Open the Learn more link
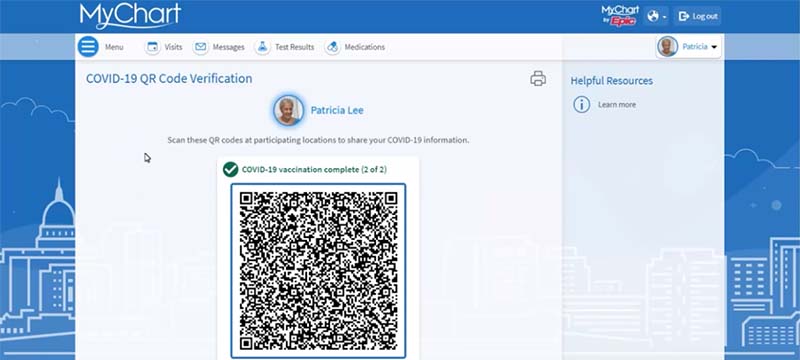The image size is (800, 360). [617, 105]
